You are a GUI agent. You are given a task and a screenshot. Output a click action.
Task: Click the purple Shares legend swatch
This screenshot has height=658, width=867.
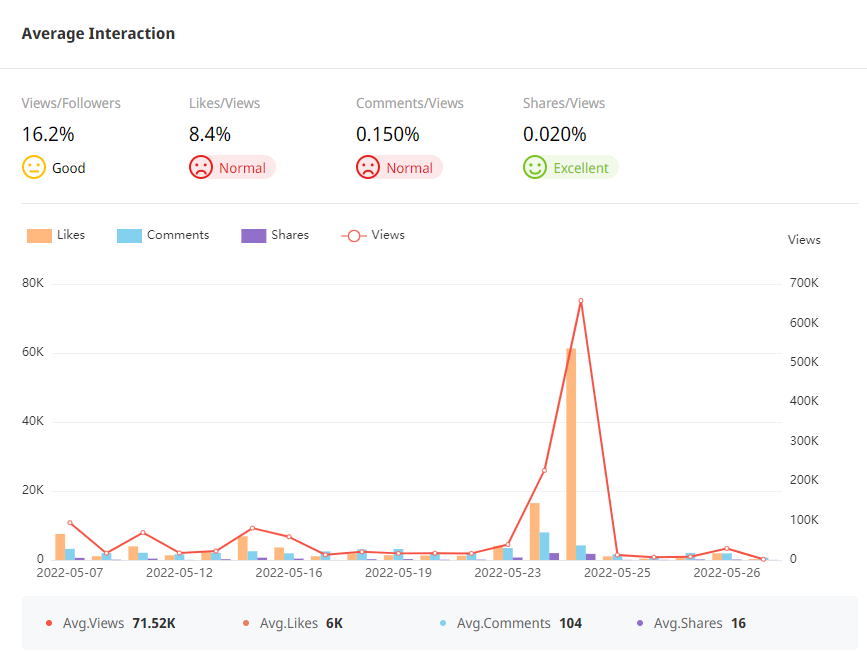tap(253, 236)
